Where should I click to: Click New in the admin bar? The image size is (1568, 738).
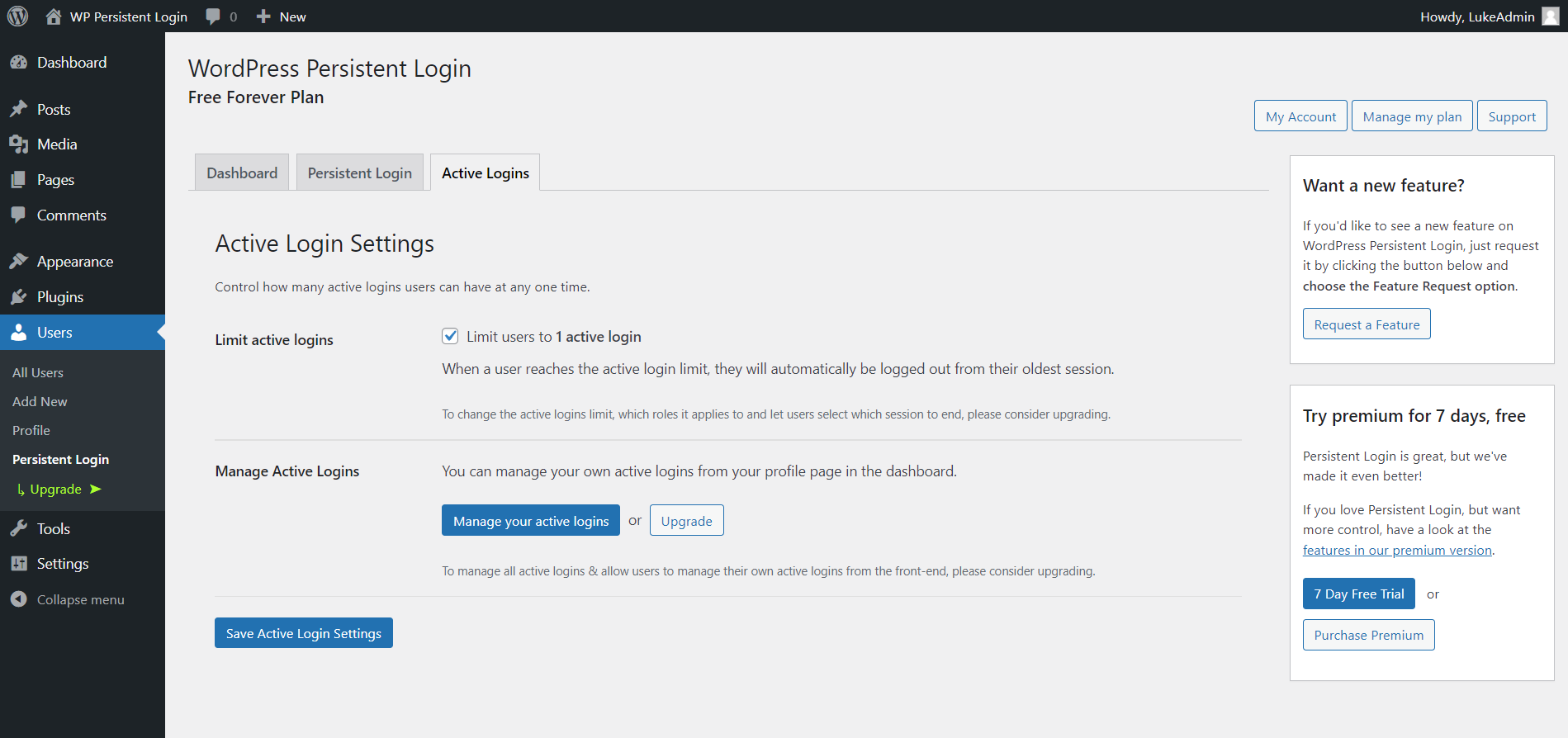pos(292,17)
